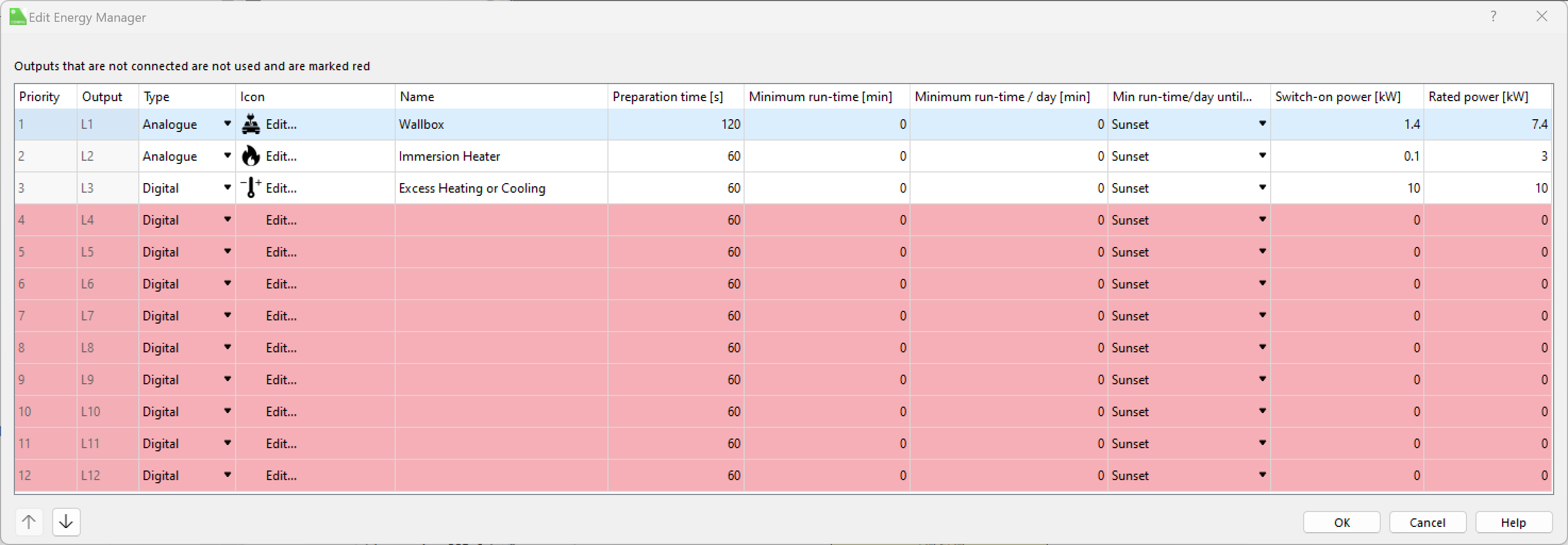Viewport: 1568px width, 545px height.
Task: Click the Preparation time column header
Action: click(x=667, y=97)
